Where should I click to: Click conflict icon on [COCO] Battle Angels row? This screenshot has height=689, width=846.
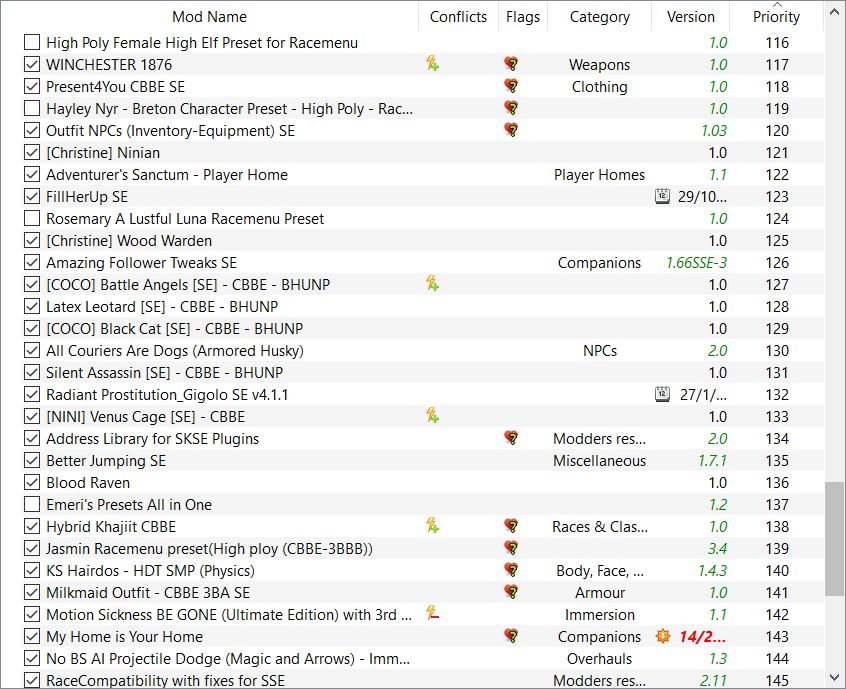[432, 284]
